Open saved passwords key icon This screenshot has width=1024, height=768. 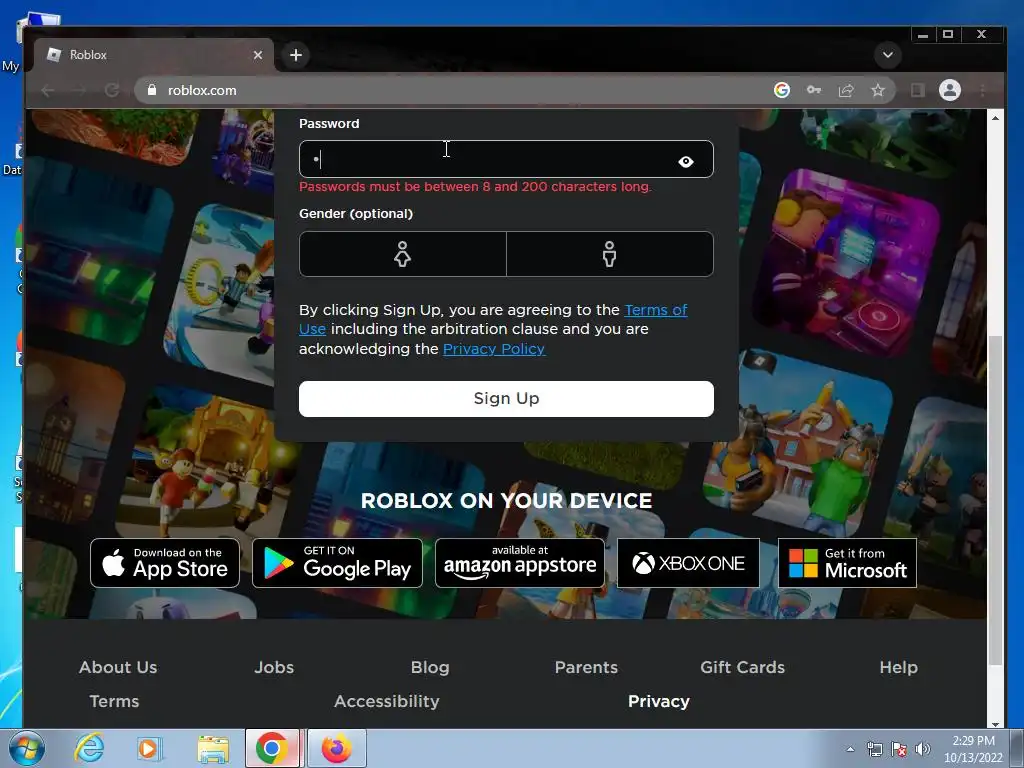[814, 90]
